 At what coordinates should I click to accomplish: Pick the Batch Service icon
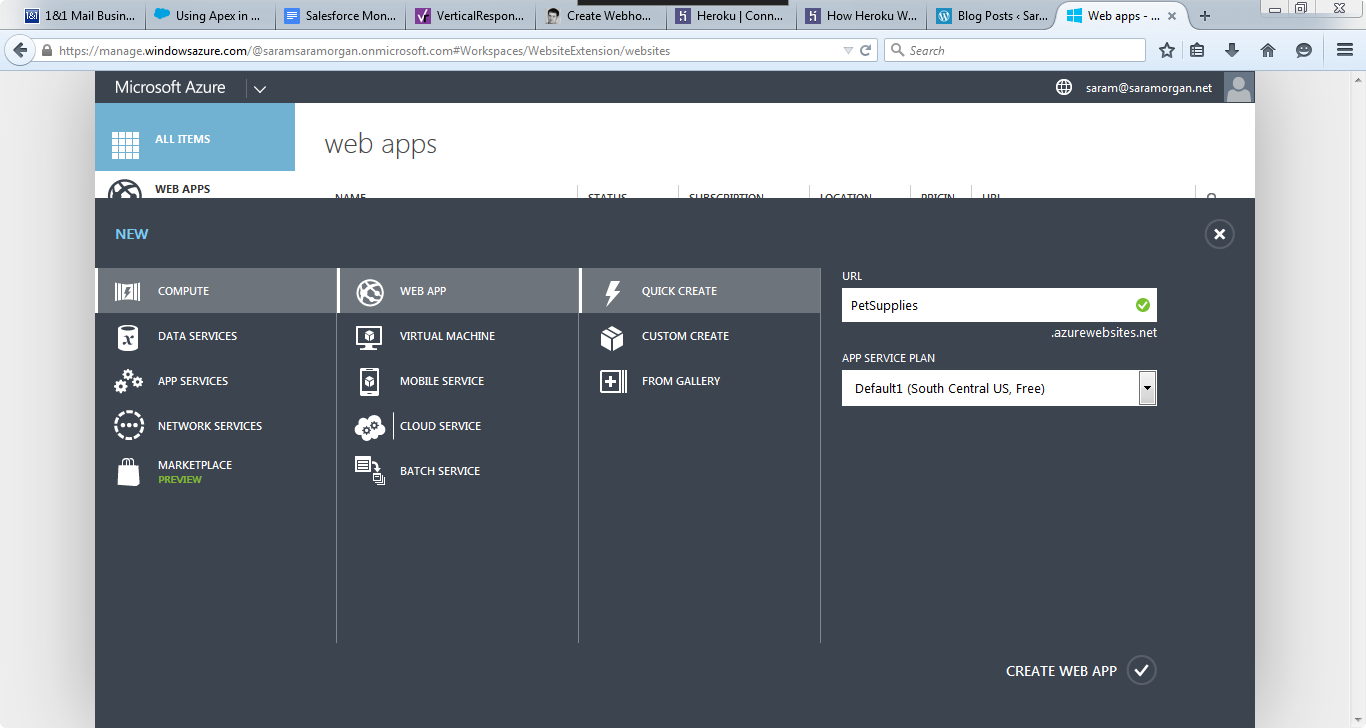369,471
